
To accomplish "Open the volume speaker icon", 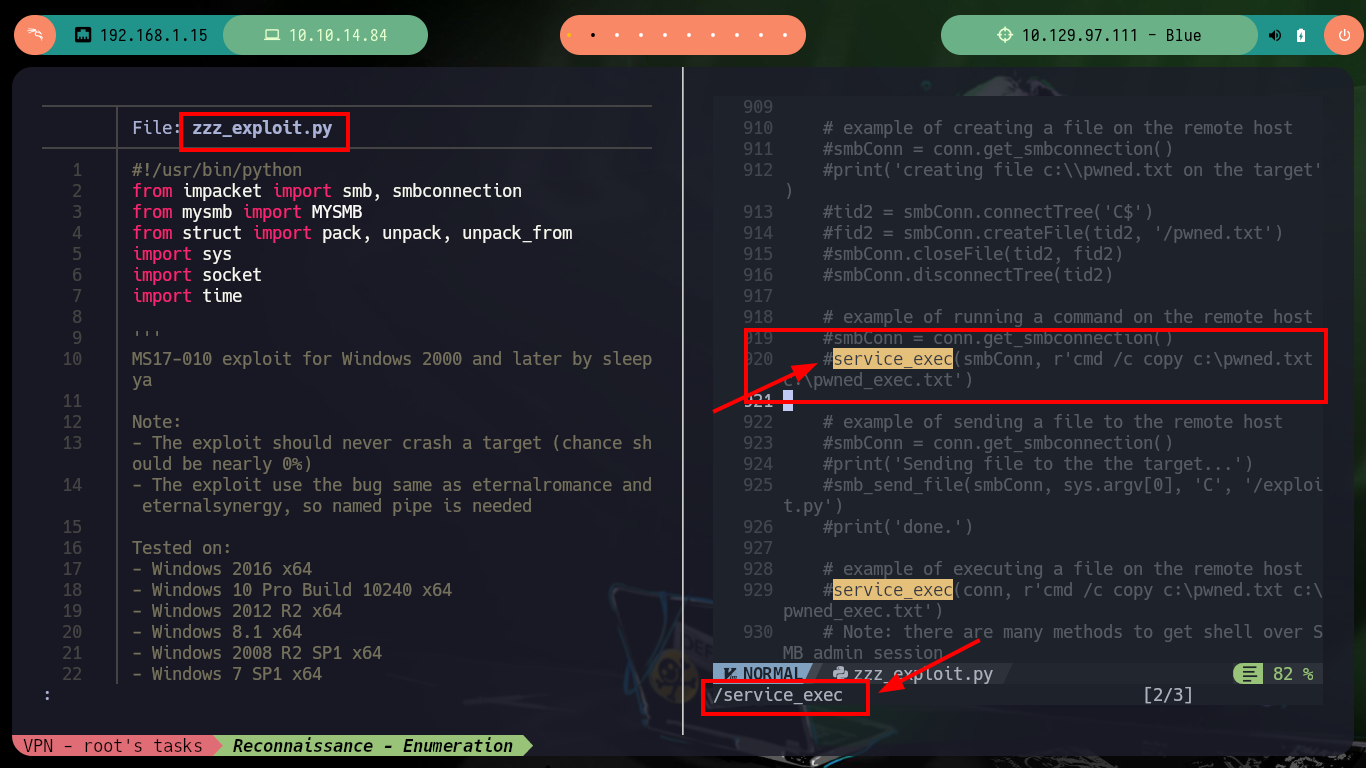I will 1275,35.
